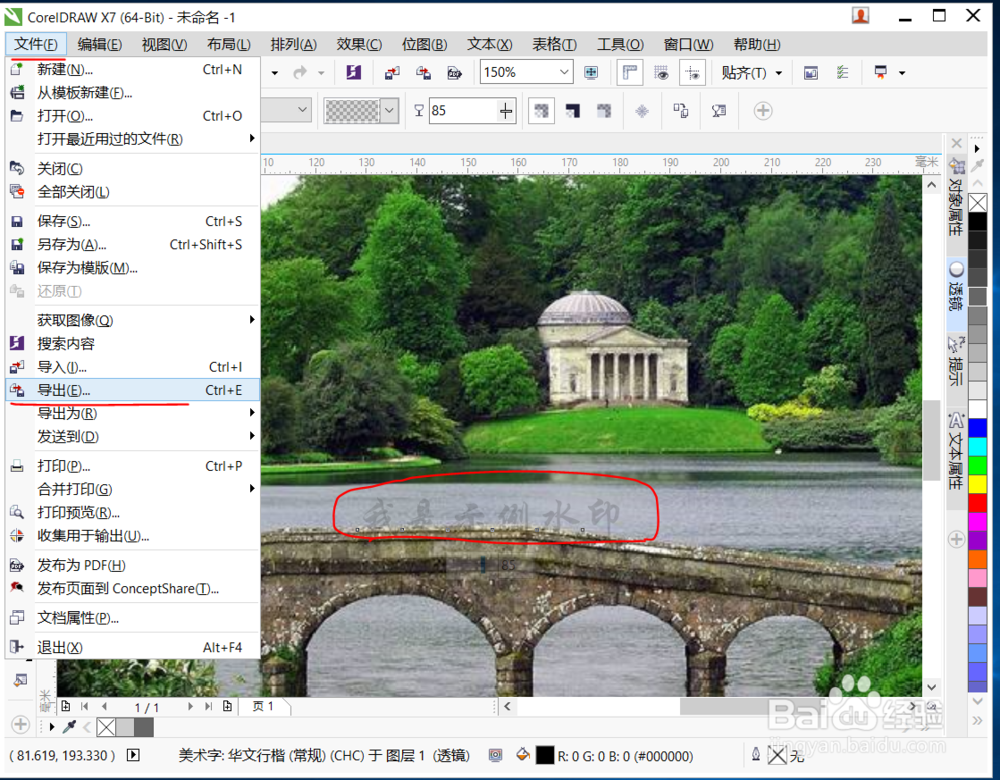Open the 文件 (File) menu
This screenshot has width=1000, height=780.
[x=36, y=44]
